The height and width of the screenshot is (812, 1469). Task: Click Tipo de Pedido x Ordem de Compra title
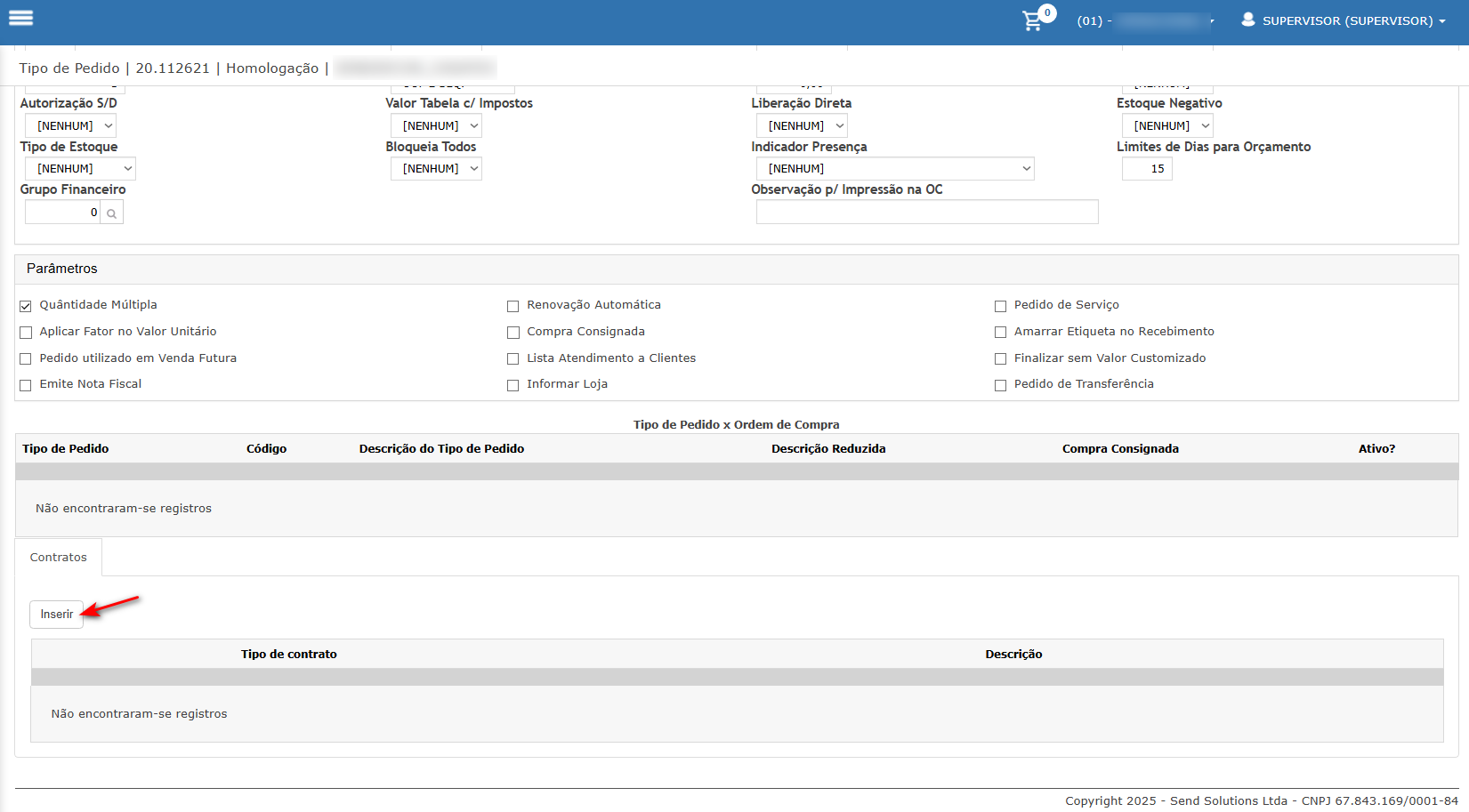[737, 425]
